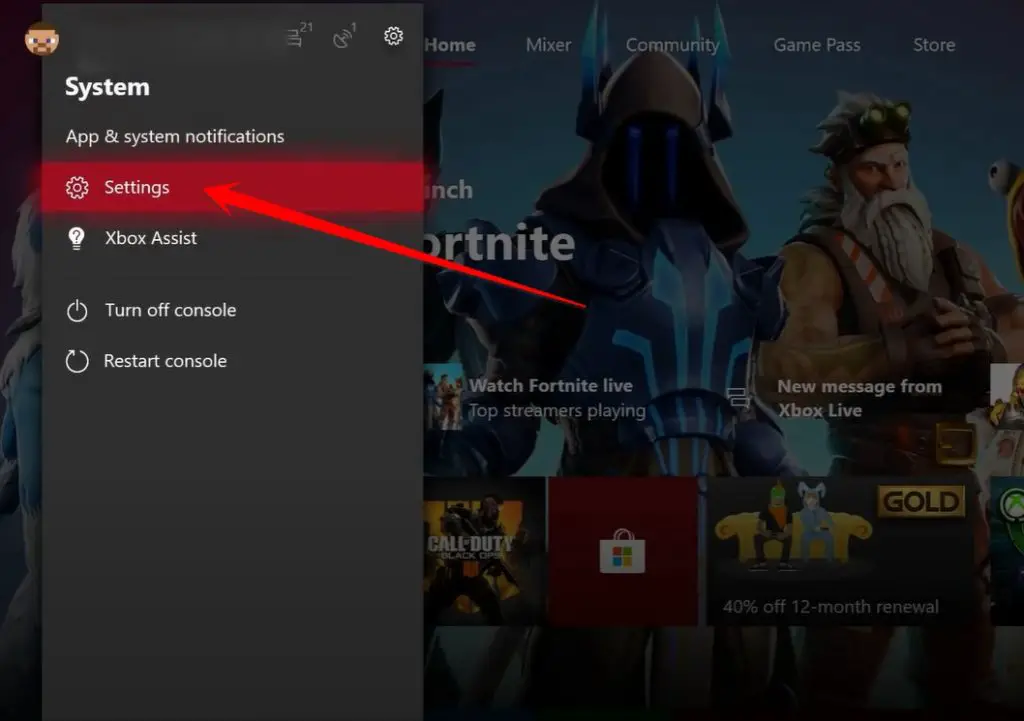The height and width of the screenshot is (721, 1024).
Task: Click the Watch Fortnite live thumbnail image
Action: 443,397
